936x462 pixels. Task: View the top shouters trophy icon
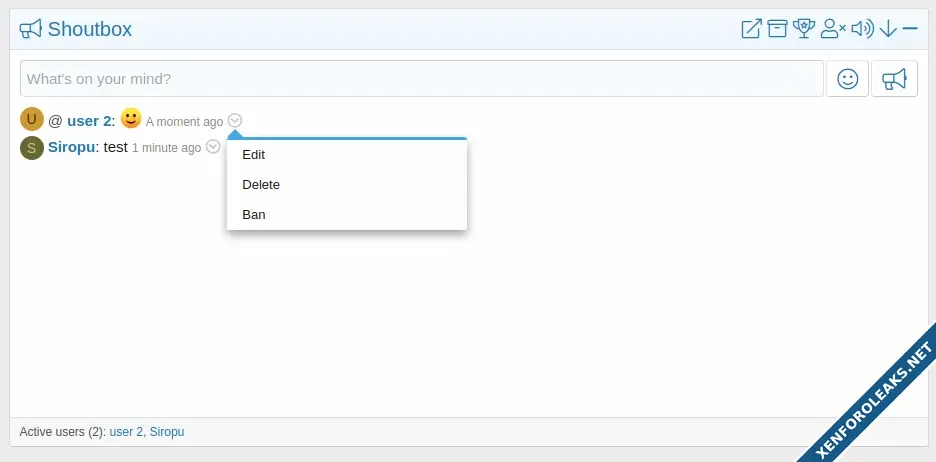[x=804, y=29]
